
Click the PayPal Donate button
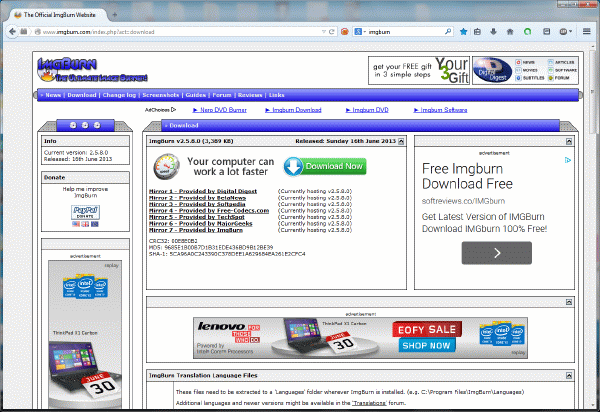(x=84, y=213)
